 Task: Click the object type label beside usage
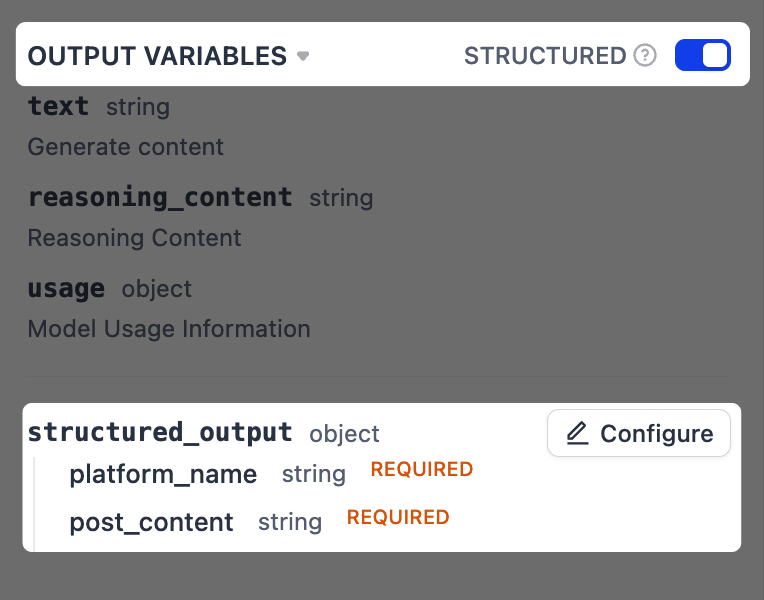click(156, 289)
